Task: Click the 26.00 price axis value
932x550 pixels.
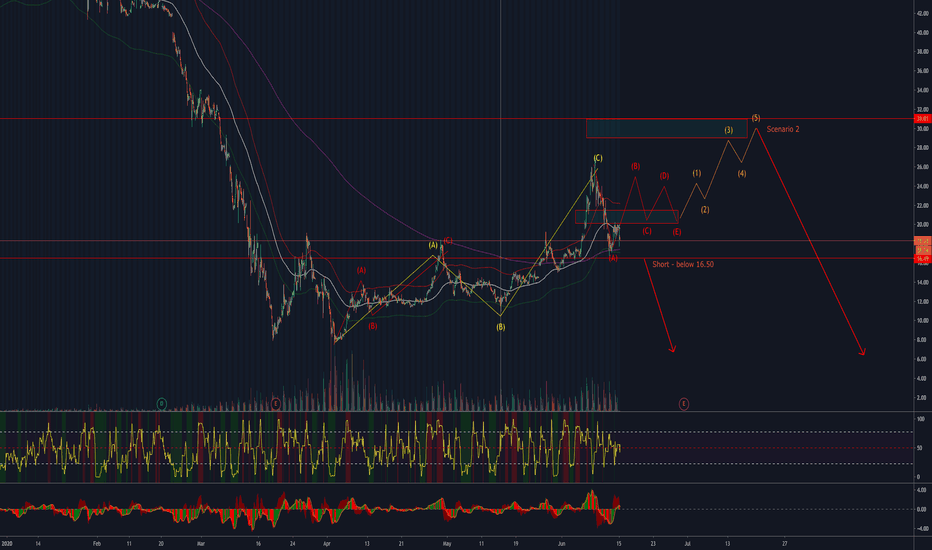Action: point(923,167)
